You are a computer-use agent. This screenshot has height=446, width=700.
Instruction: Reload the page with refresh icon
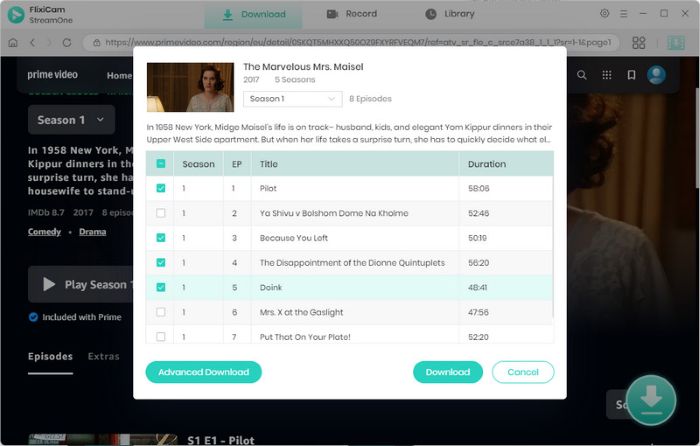[x=67, y=42]
